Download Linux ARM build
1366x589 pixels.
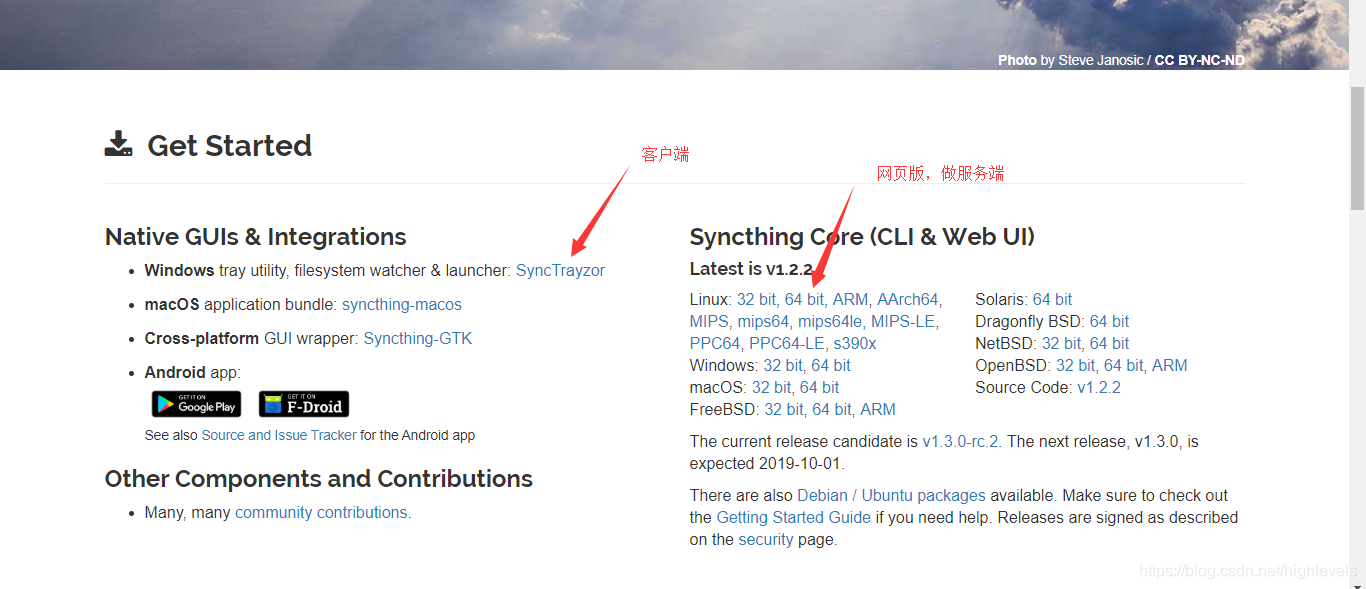pyautogui.click(x=850, y=299)
